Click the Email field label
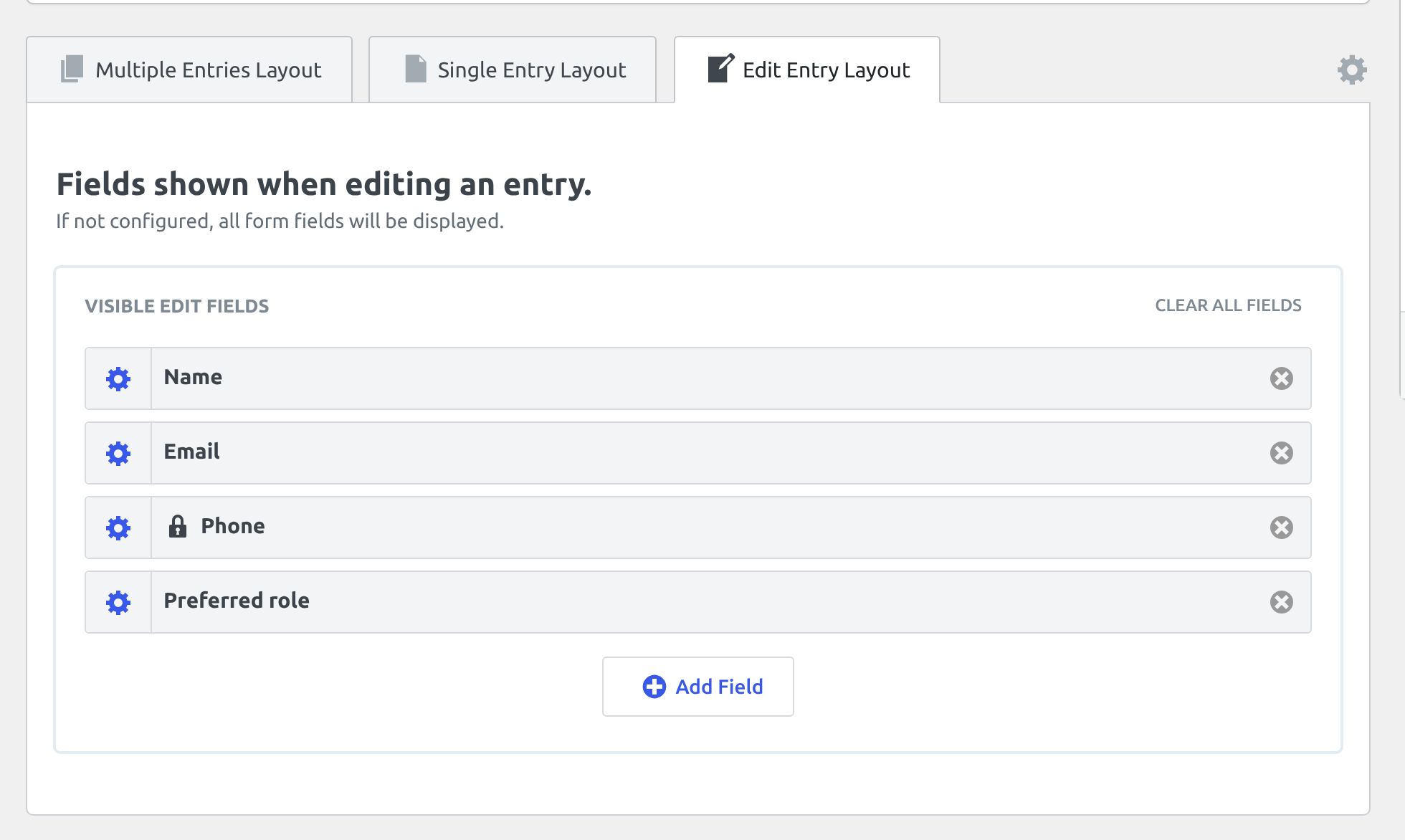Screen dimensions: 1405x840 tap(191, 452)
